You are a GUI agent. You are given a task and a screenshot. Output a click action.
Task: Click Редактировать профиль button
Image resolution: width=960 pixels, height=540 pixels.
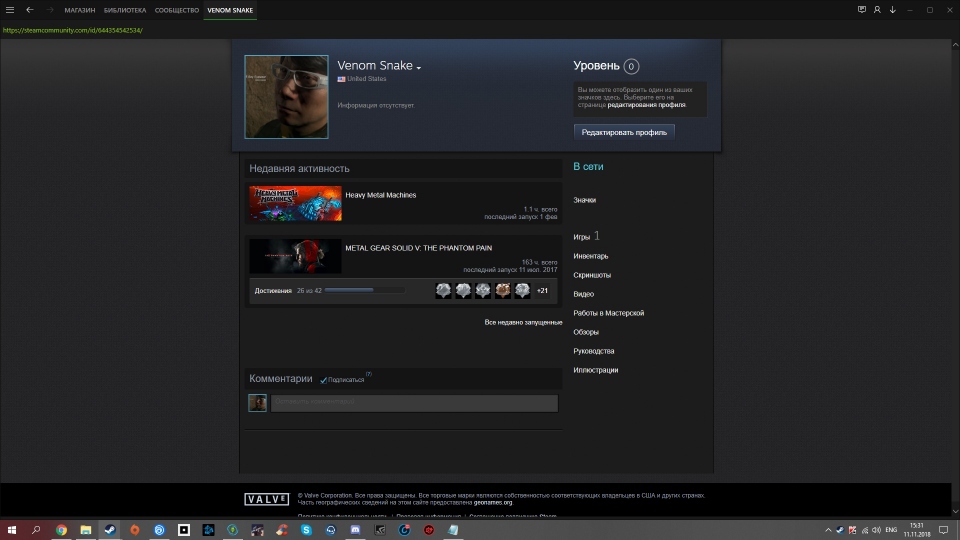point(624,132)
